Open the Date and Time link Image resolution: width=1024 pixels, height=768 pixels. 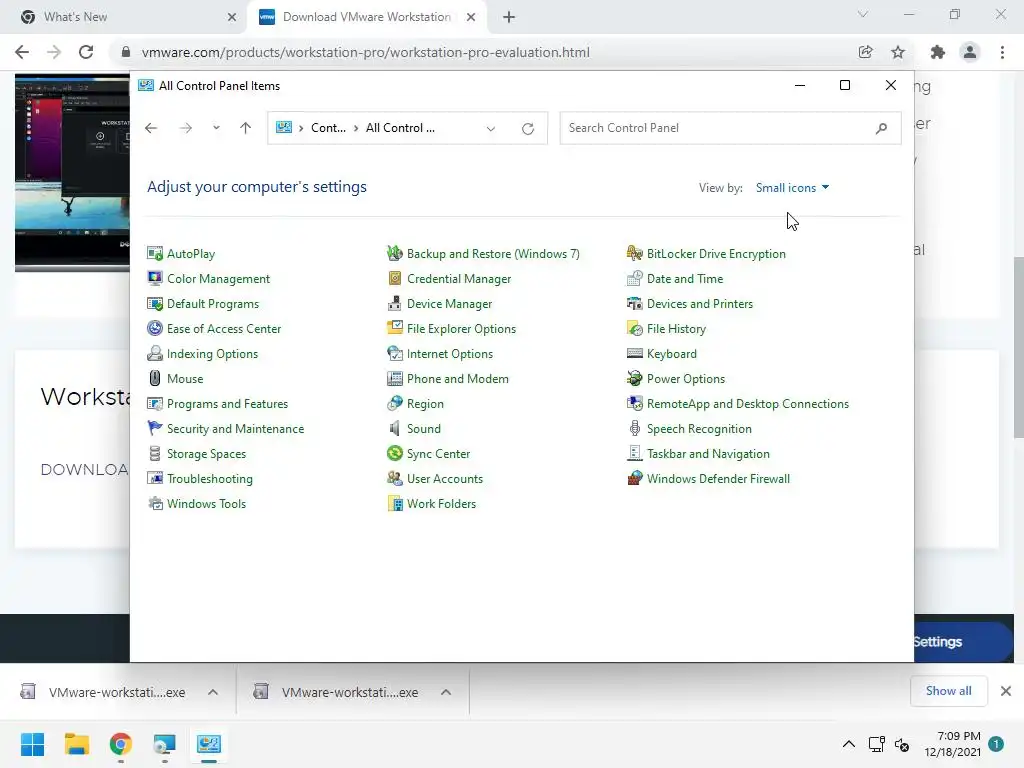(x=684, y=279)
